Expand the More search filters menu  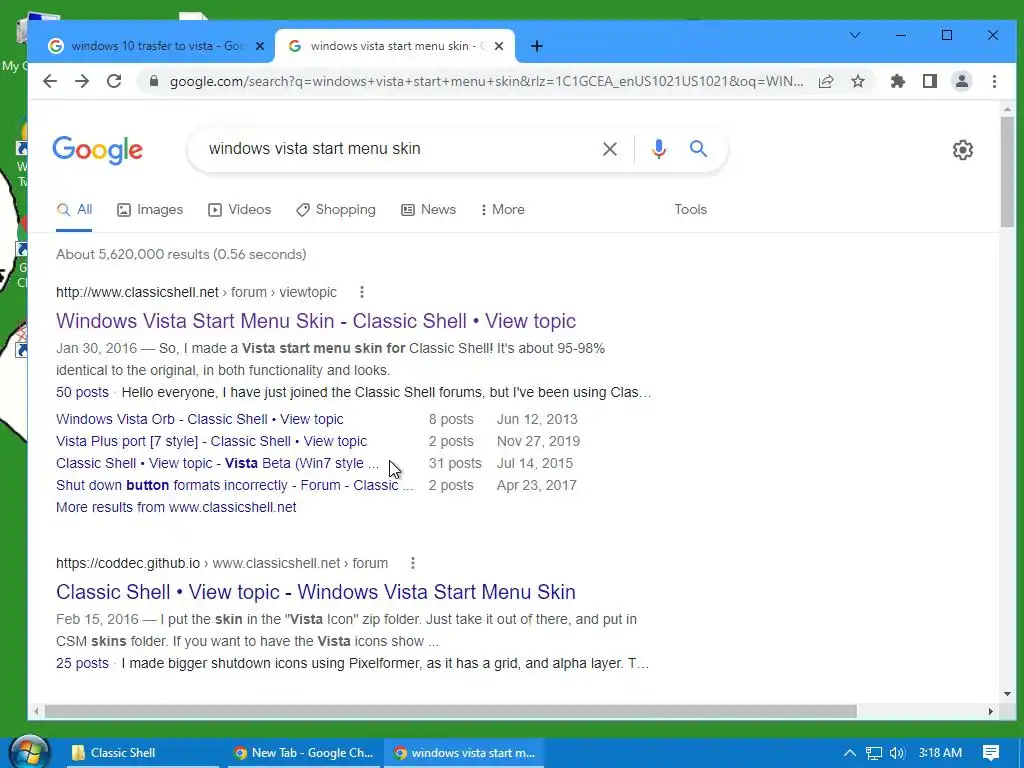pyautogui.click(x=502, y=210)
